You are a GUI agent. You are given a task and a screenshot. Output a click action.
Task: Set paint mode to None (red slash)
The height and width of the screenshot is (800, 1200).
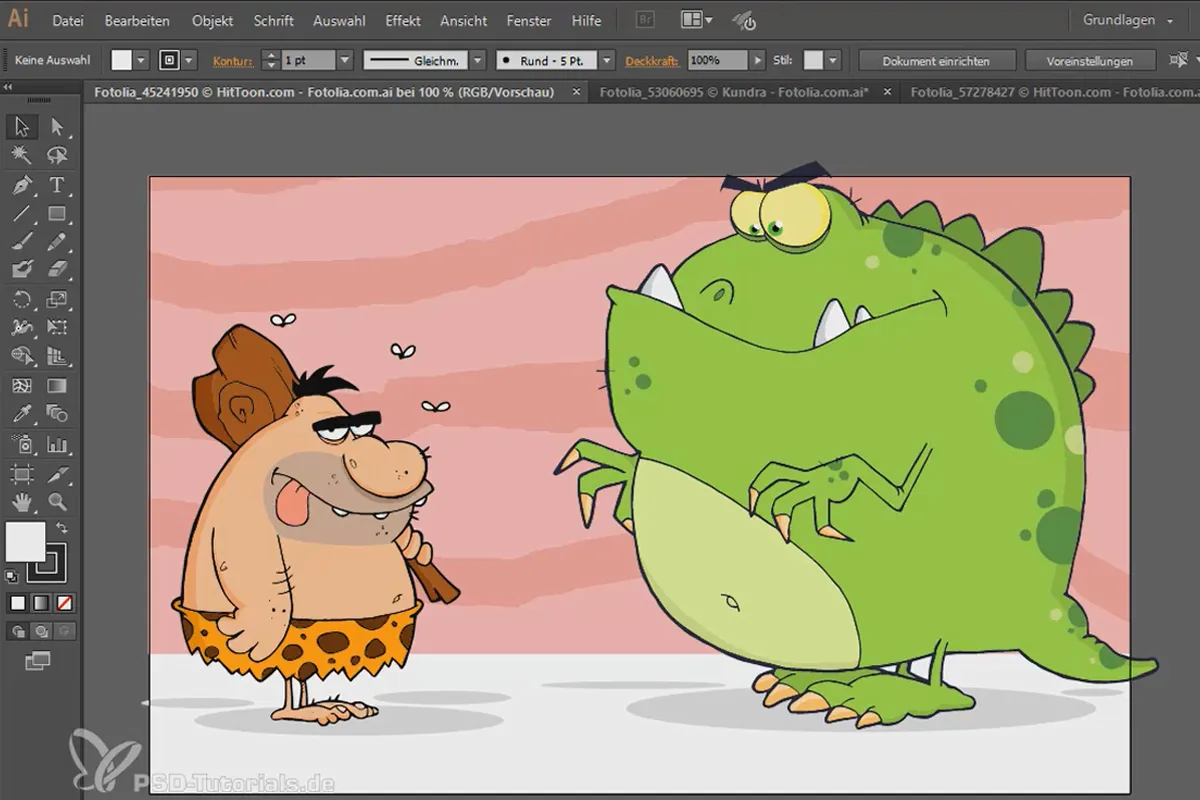pos(63,603)
